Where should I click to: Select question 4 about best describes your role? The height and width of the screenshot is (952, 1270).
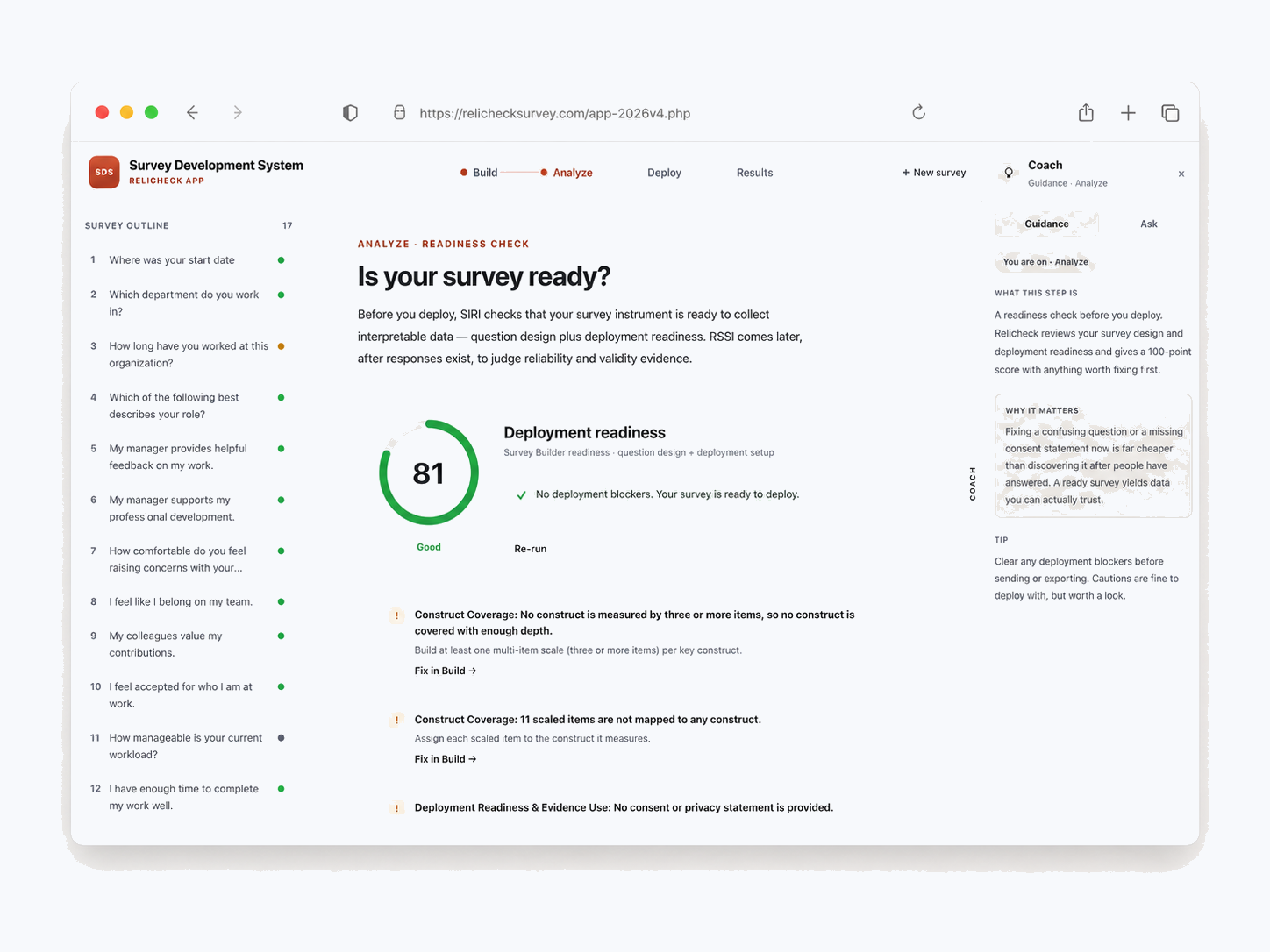tap(188, 406)
